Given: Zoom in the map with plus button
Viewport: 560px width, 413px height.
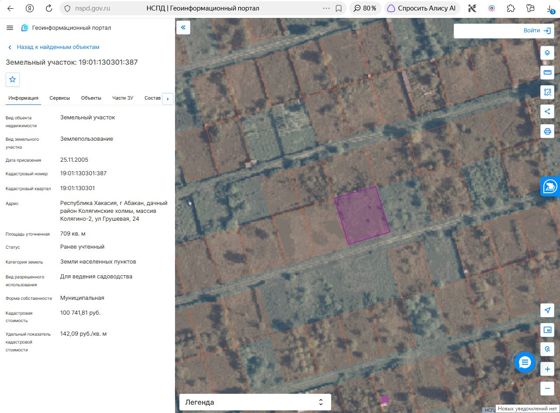Looking at the screenshot, I should coord(547,369).
